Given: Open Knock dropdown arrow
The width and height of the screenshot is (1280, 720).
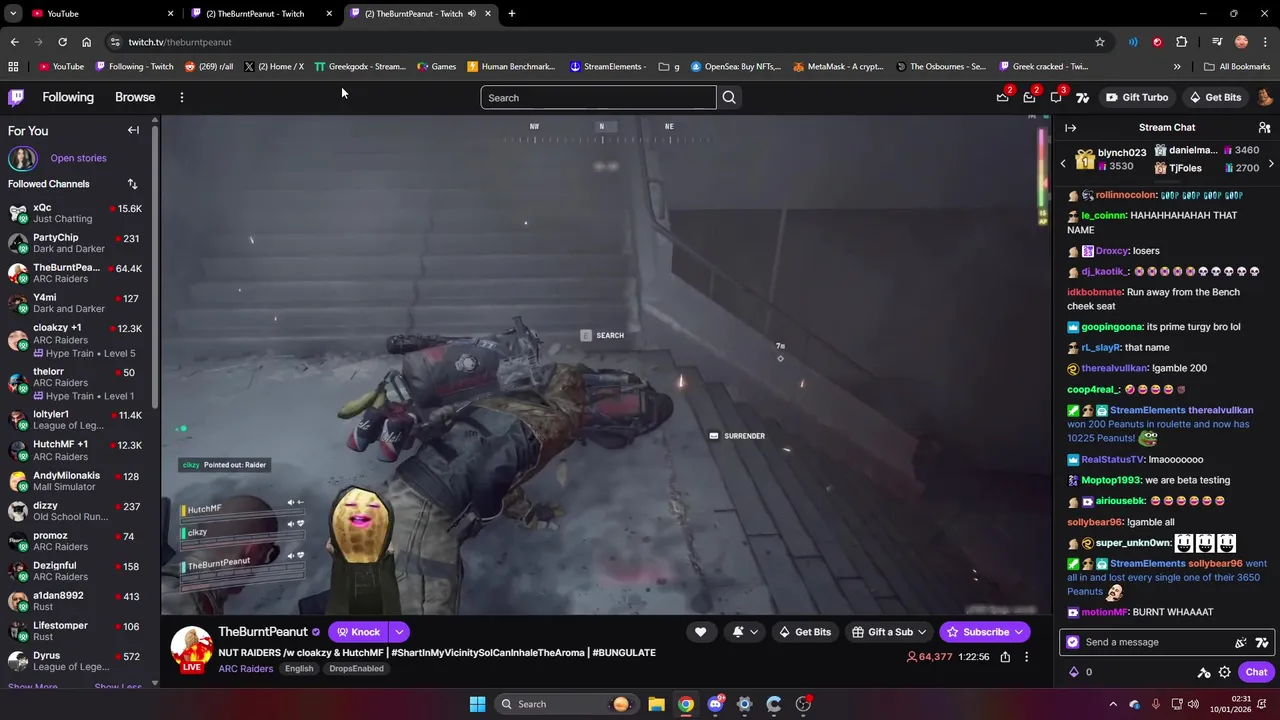Looking at the screenshot, I should coord(399,632).
